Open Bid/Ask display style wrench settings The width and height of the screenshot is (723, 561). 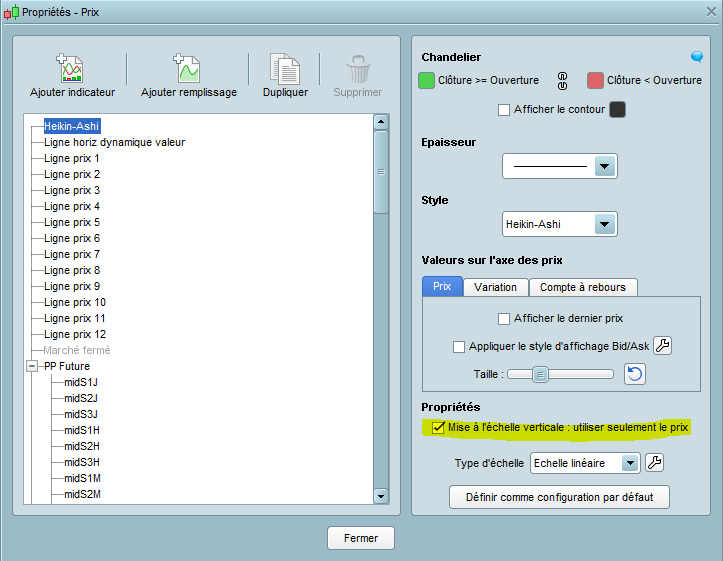(x=663, y=345)
